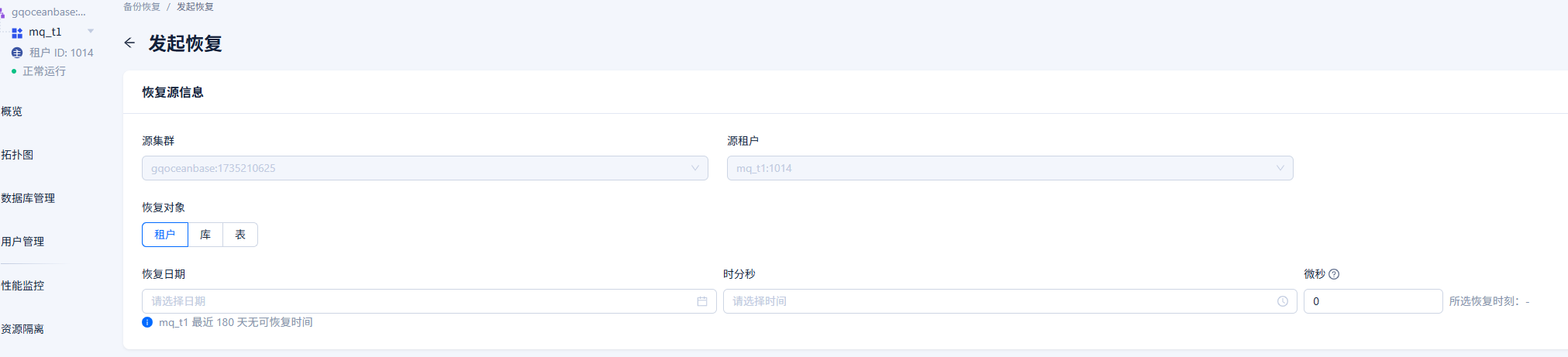Click the help icon next to 微秒

point(1334,274)
